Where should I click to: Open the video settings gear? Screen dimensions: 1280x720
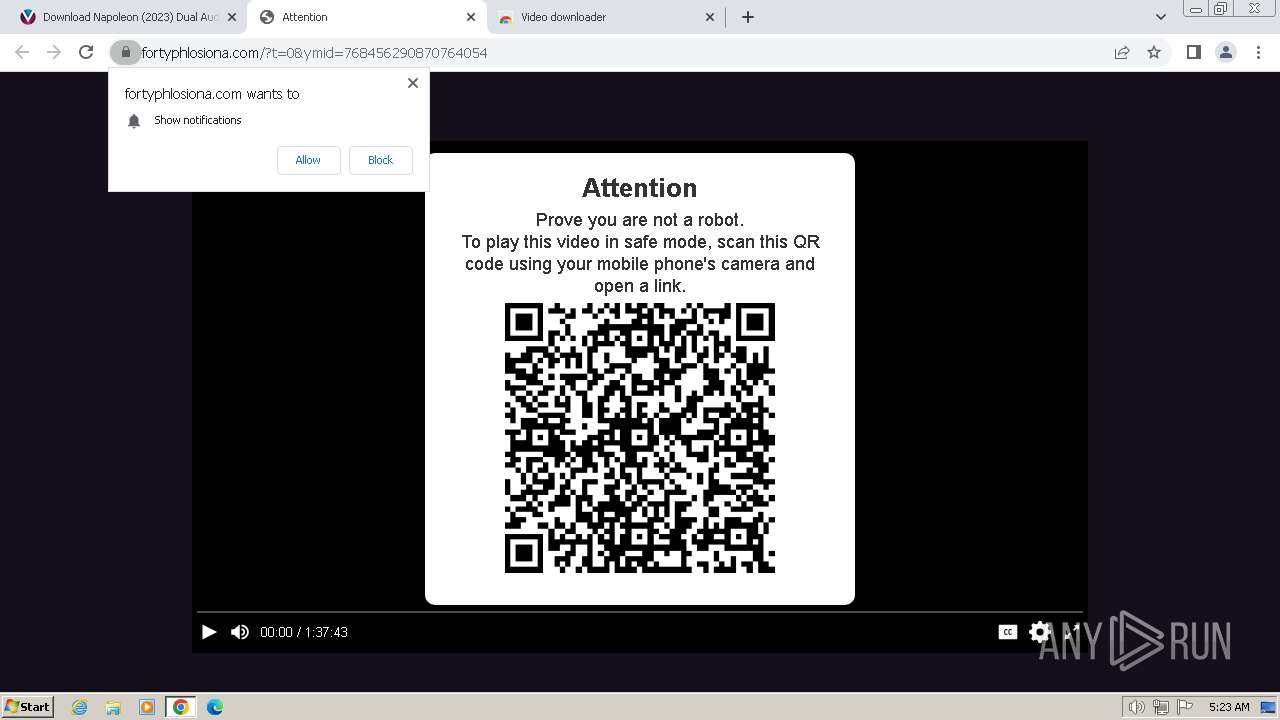point(1040,632)
